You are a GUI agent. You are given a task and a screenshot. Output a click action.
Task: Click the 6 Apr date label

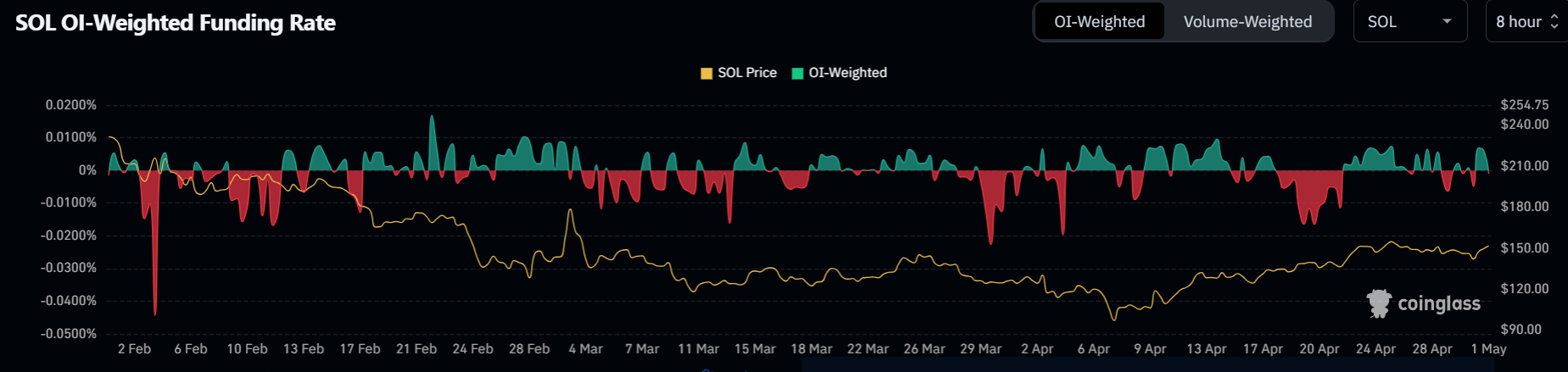click(x=1093, y=349)
